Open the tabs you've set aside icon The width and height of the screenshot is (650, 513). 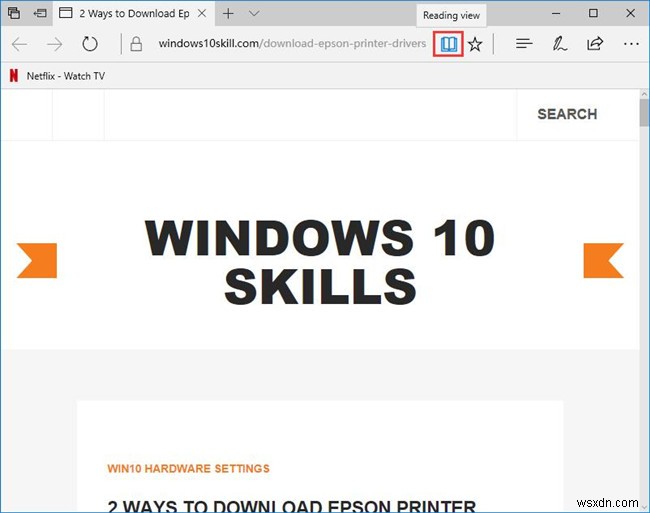(14, 13)
